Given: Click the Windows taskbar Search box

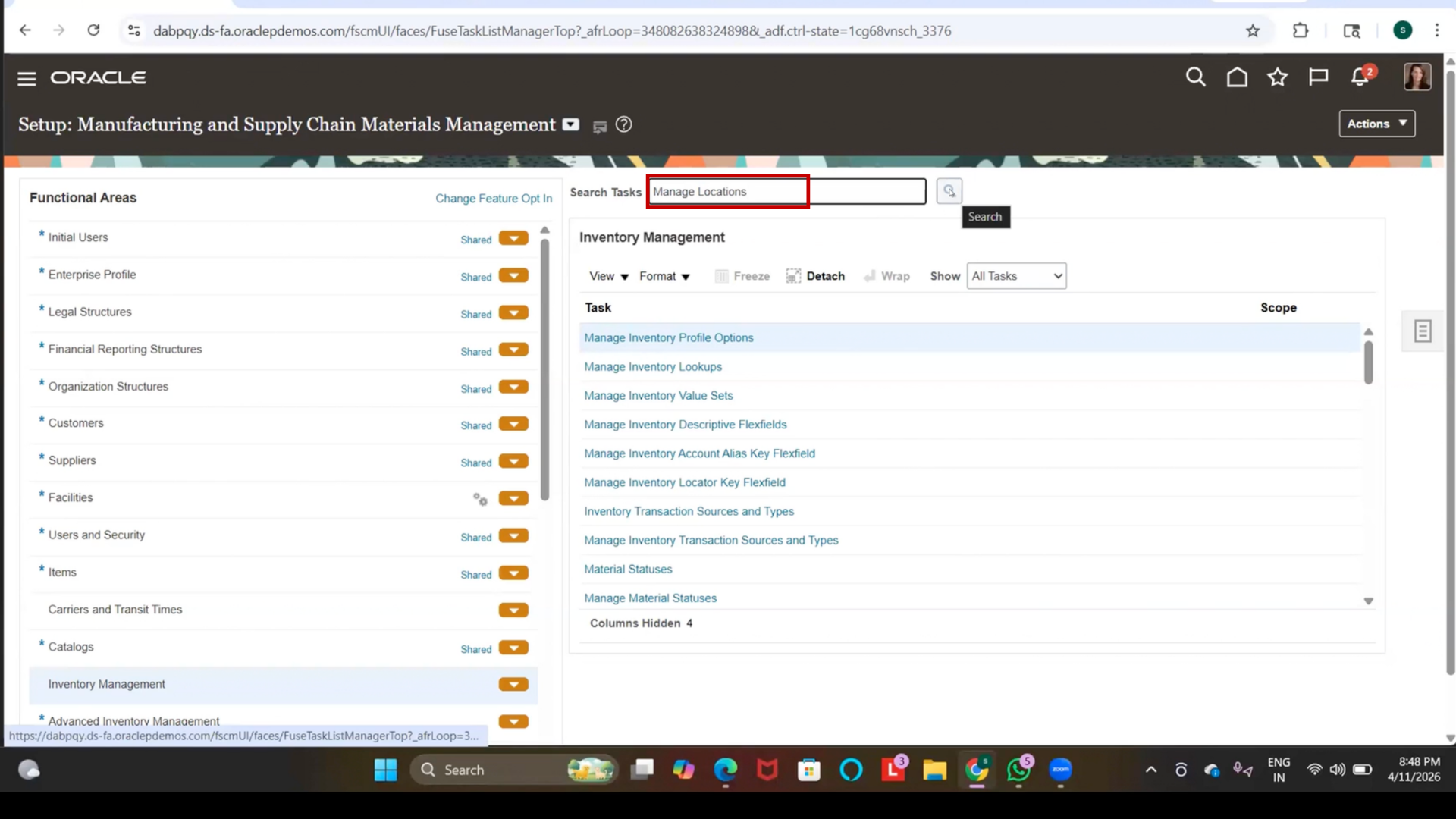Looking at the screenshot, I should click(513, 770).
